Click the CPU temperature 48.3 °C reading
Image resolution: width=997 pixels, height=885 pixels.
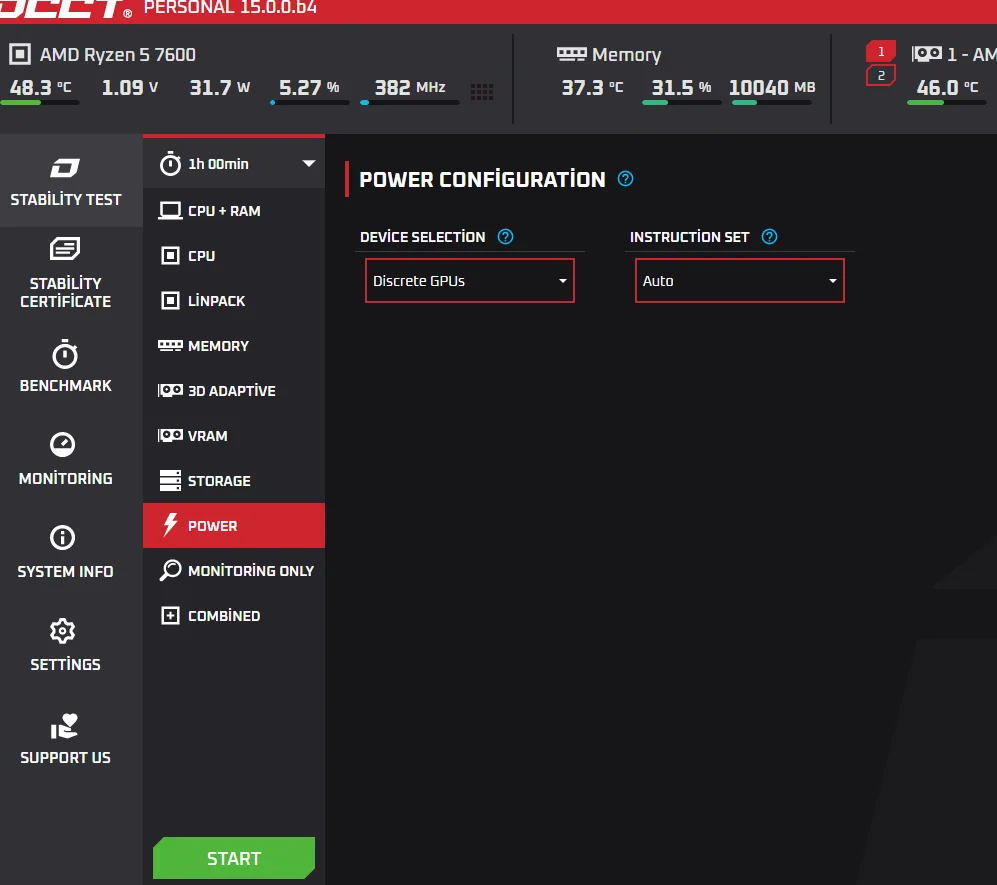[40, 88]
